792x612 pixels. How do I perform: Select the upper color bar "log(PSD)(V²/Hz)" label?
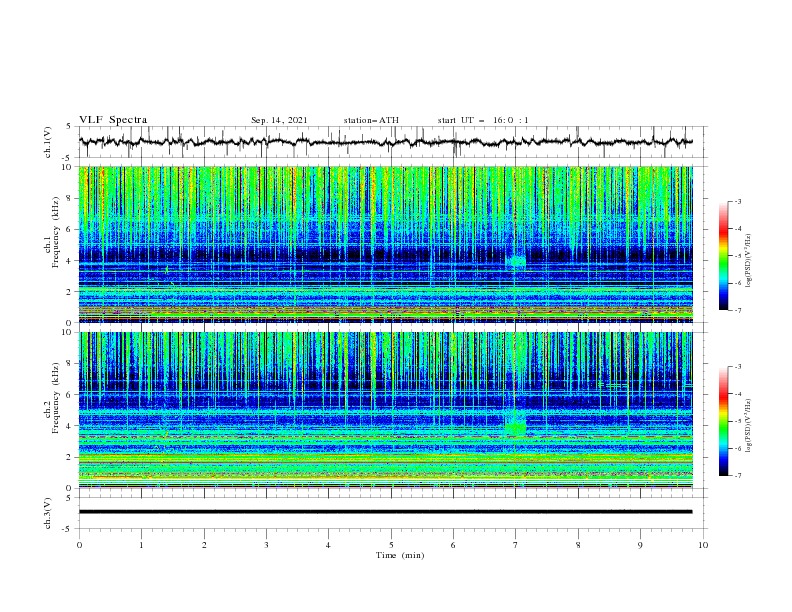tap(749, 261)
